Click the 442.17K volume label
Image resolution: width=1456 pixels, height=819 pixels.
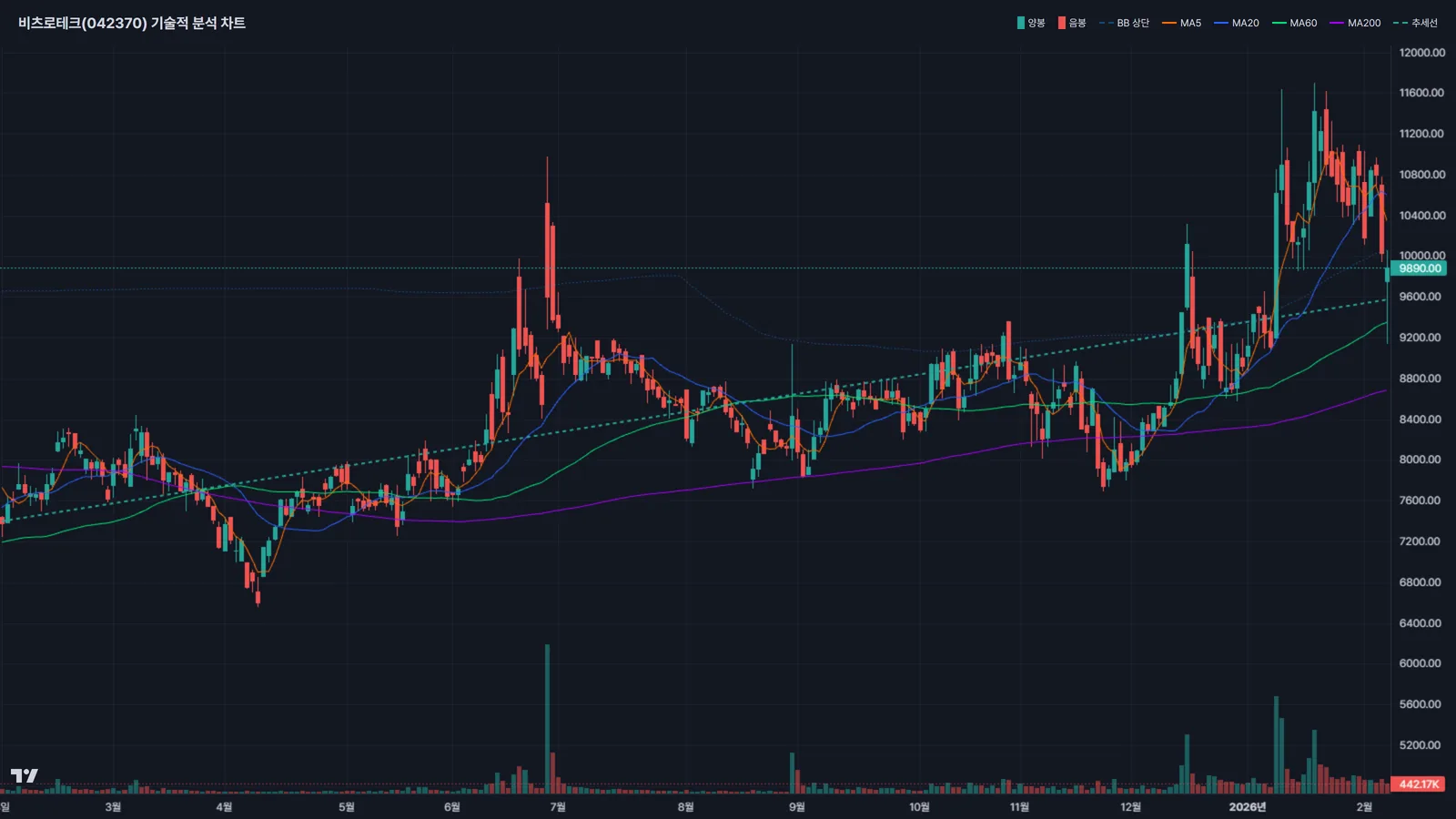pyautogui.click(x=1419, y=784)
